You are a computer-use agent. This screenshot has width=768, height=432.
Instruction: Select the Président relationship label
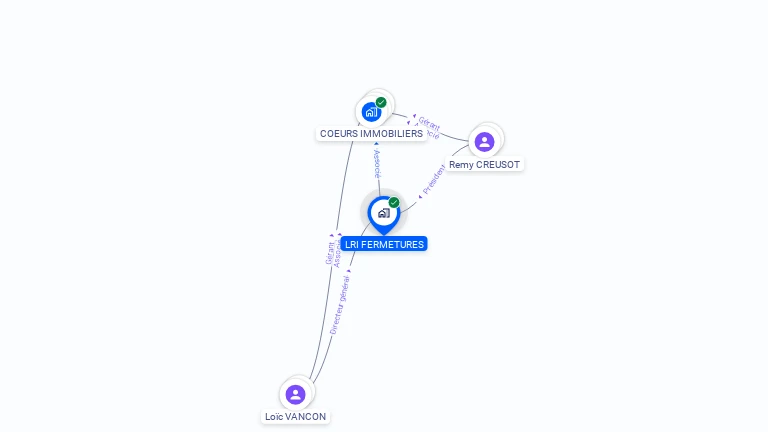click(434, 179)
